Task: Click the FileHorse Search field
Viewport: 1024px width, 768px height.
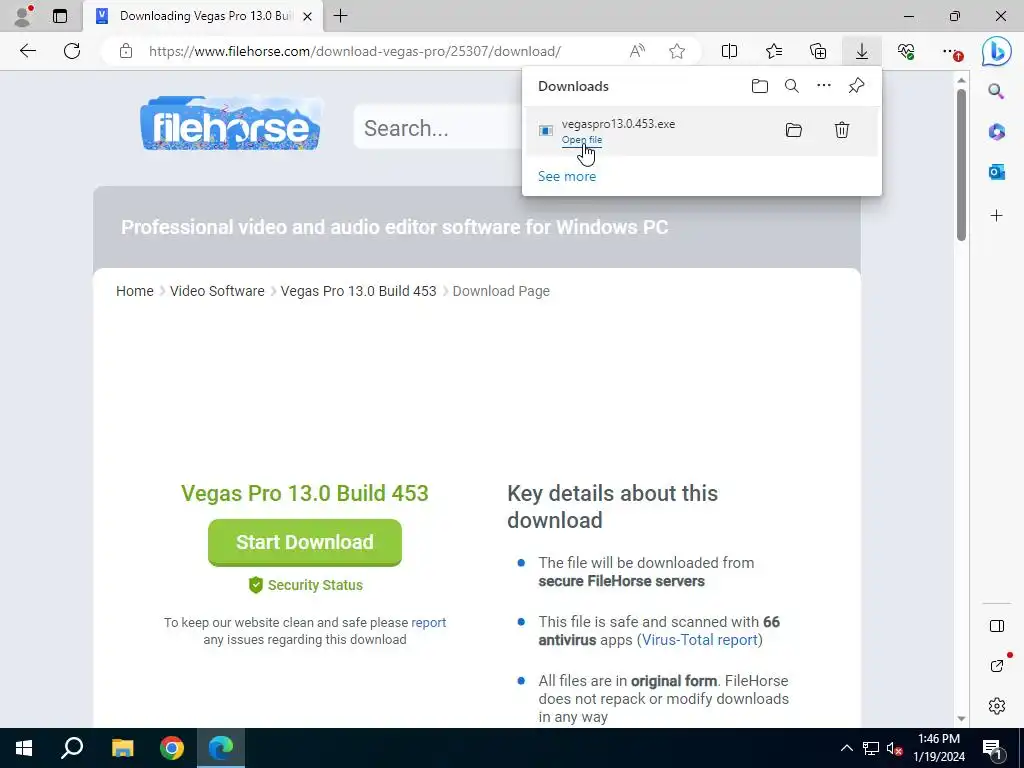Action: (x=436, y=128)
